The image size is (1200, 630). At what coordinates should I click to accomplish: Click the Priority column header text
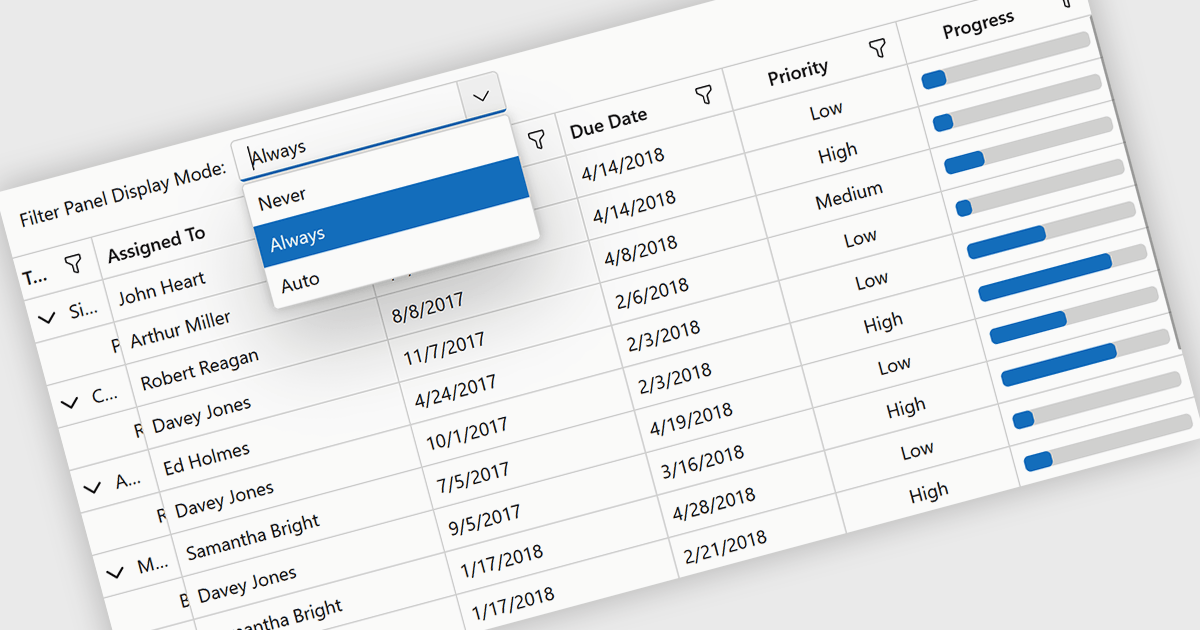pos(797,71)
